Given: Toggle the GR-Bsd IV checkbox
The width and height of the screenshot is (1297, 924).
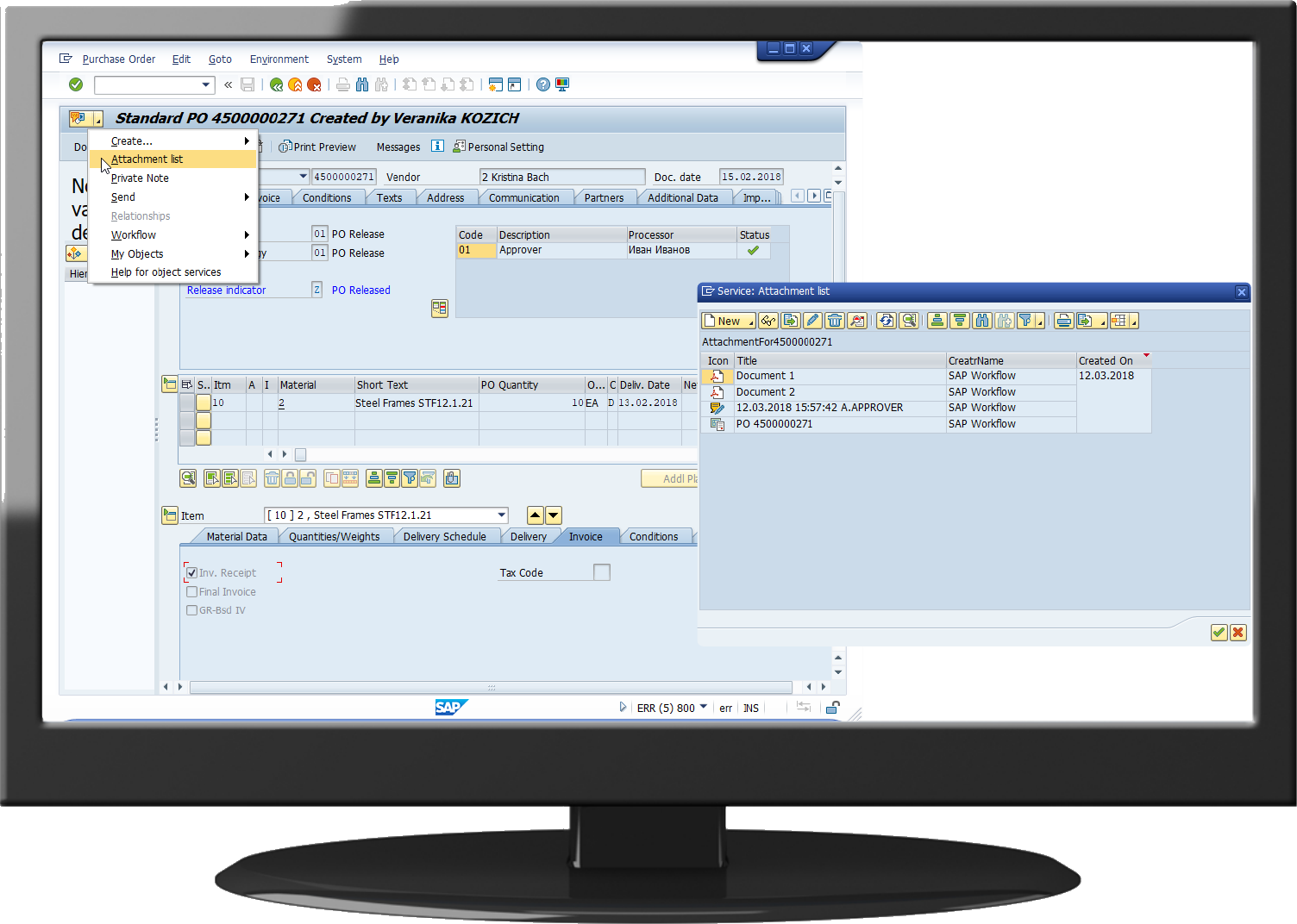Looking at the screenshot, I should (x=191, y=610).
